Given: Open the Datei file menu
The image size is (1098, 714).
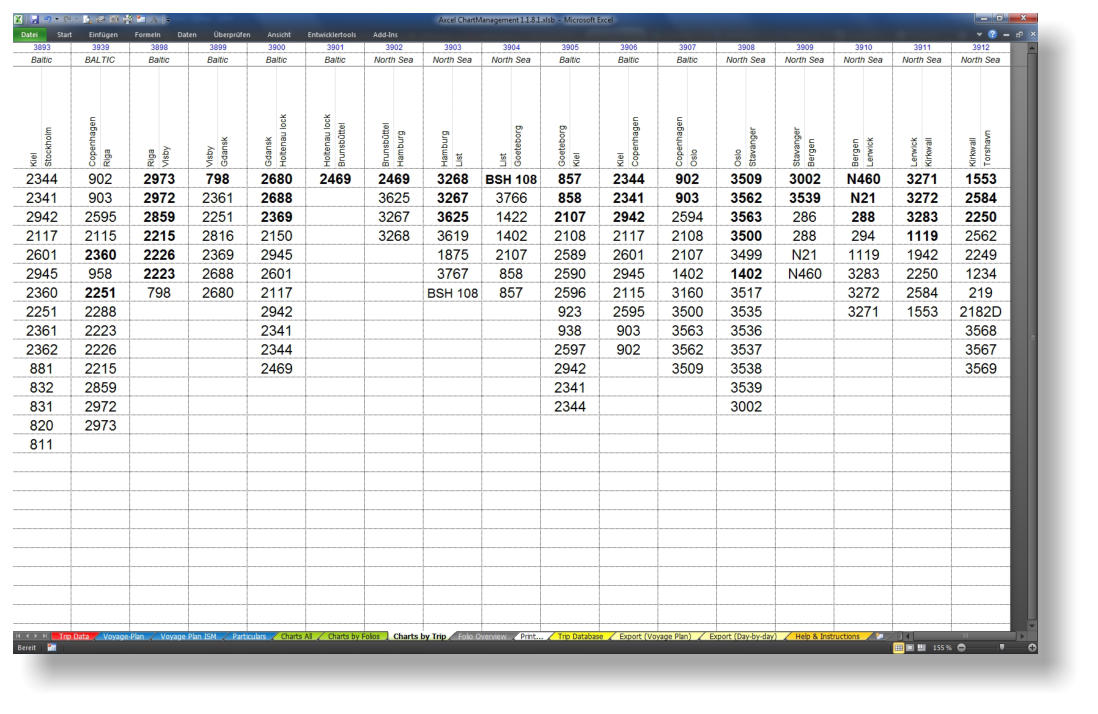Looking at the screenshot, I should pyautogui.click(x=28, y=35).
